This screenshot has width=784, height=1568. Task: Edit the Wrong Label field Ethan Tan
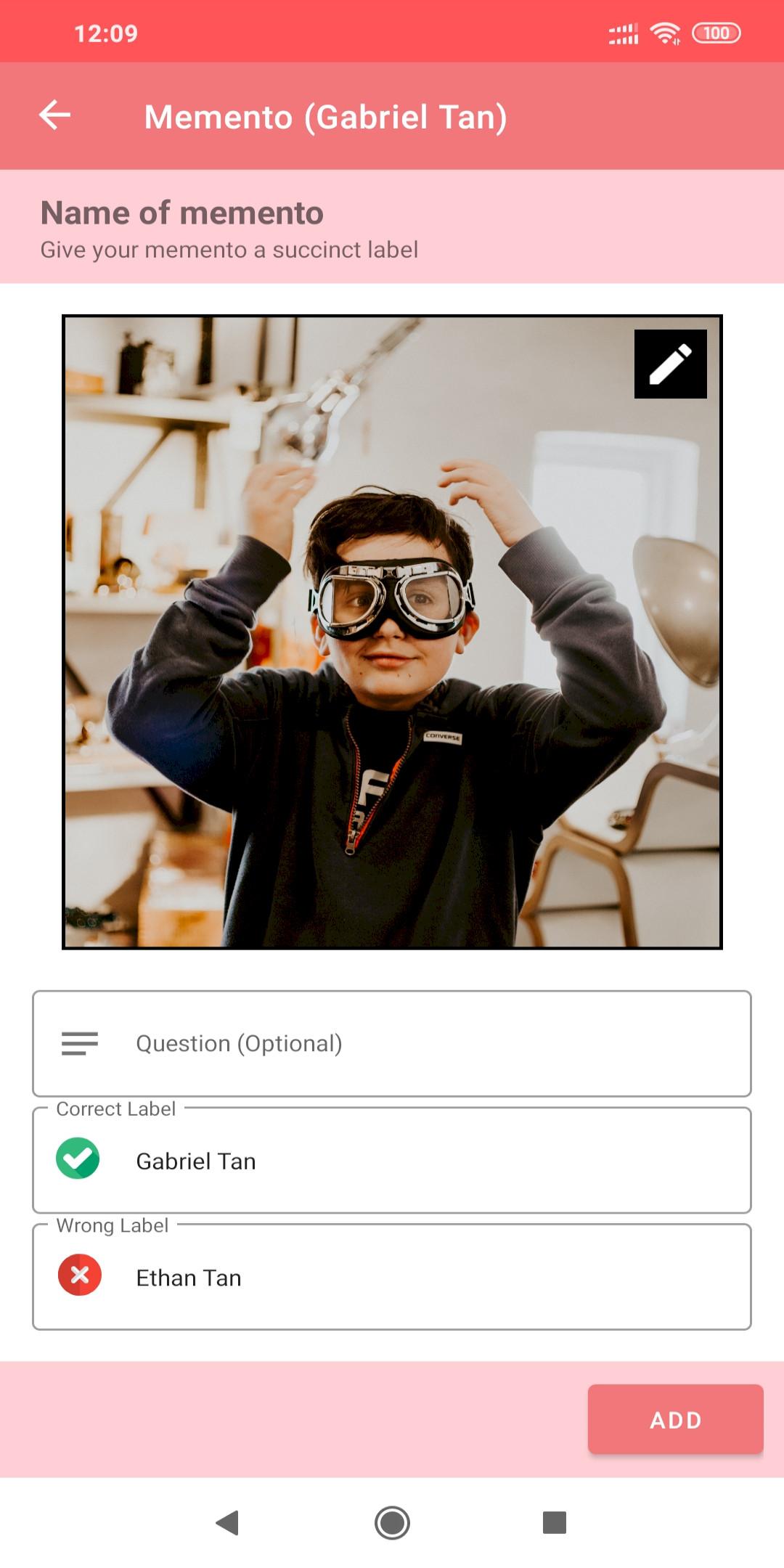coord(392,1277)
